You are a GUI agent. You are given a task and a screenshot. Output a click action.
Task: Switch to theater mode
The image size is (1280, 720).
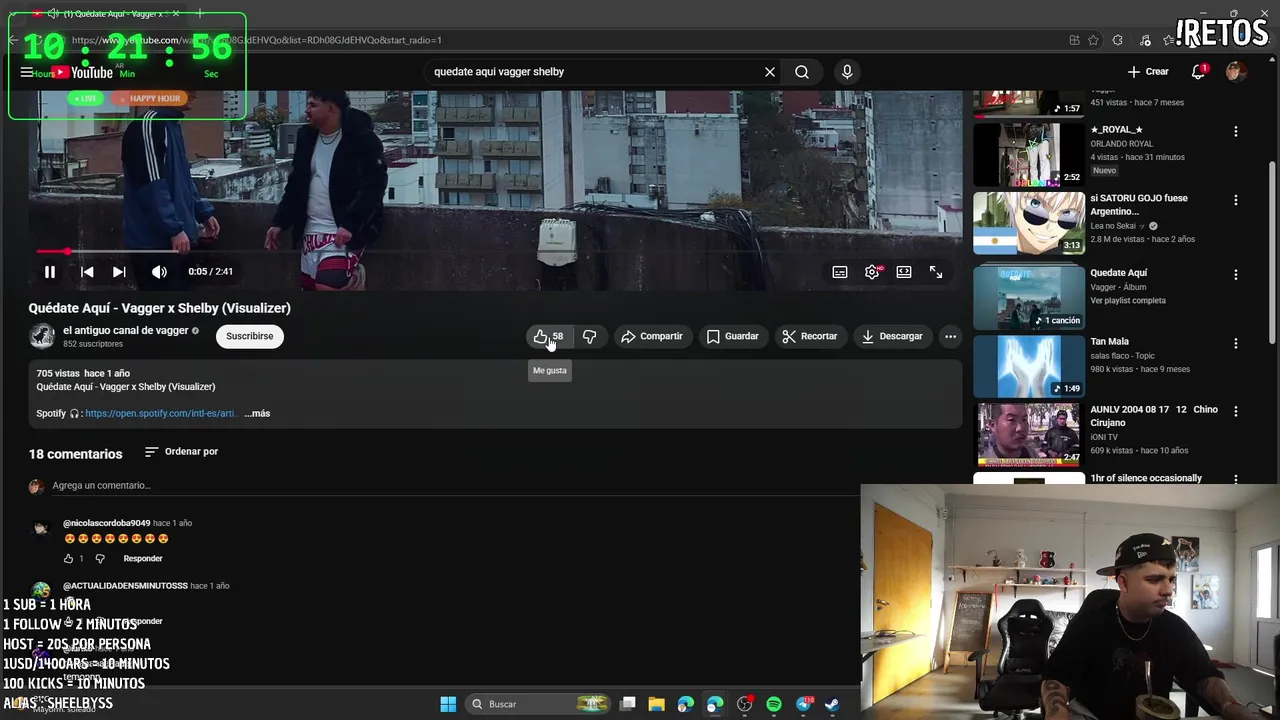tap(904, 272)
